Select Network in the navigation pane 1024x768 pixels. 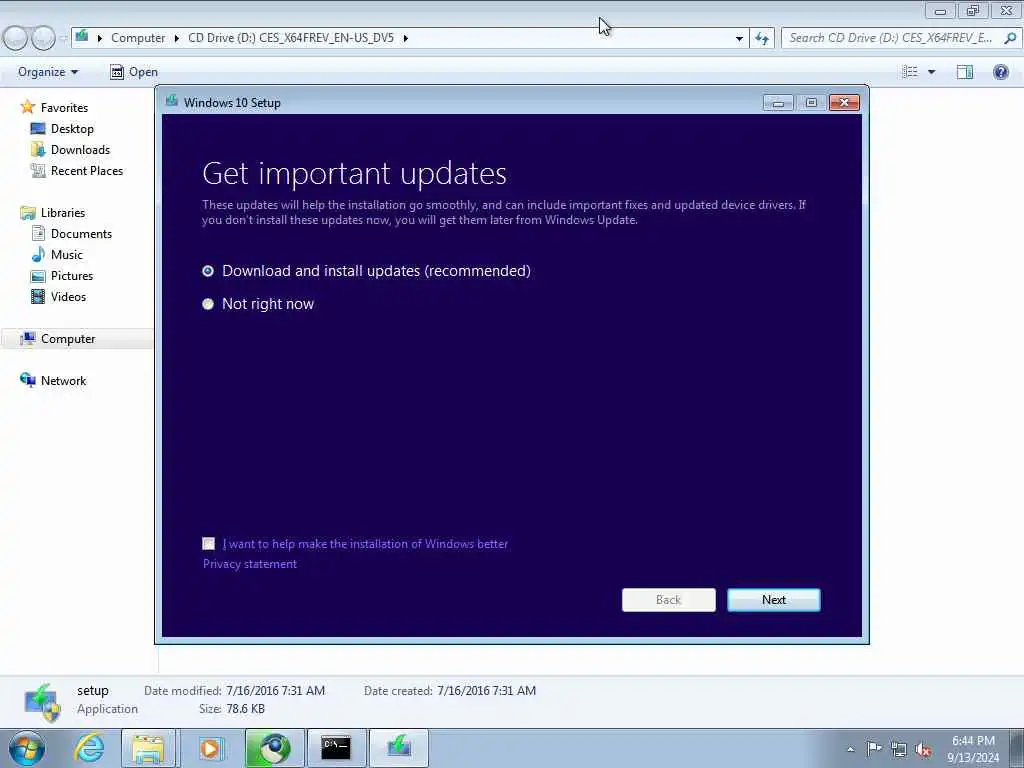[63, 380]
